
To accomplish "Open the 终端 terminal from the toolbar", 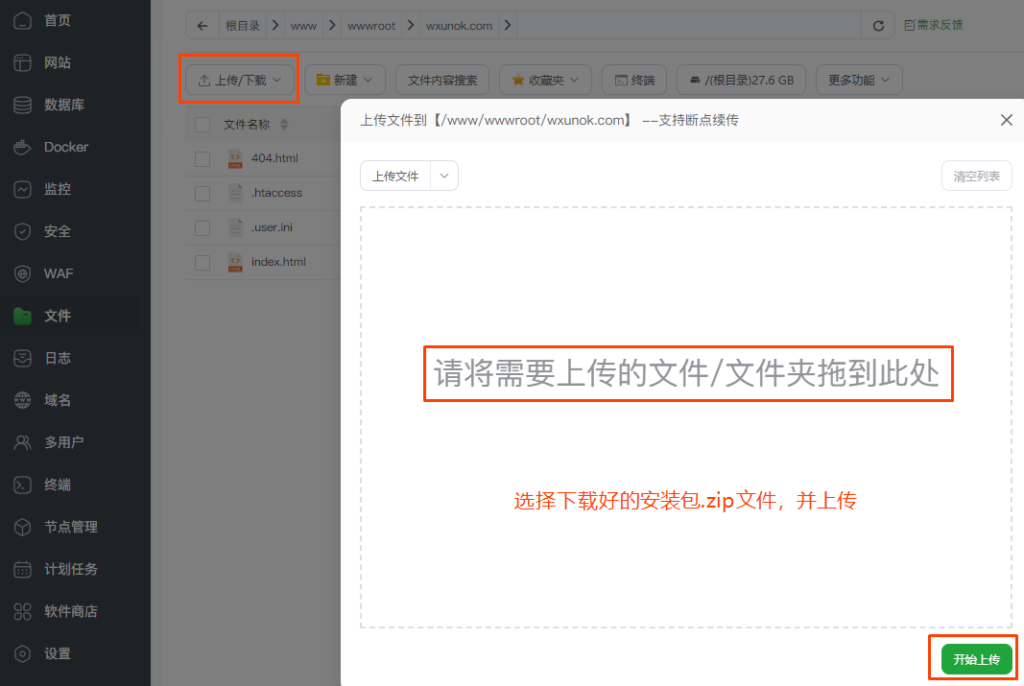I will (x=634, y=79).
